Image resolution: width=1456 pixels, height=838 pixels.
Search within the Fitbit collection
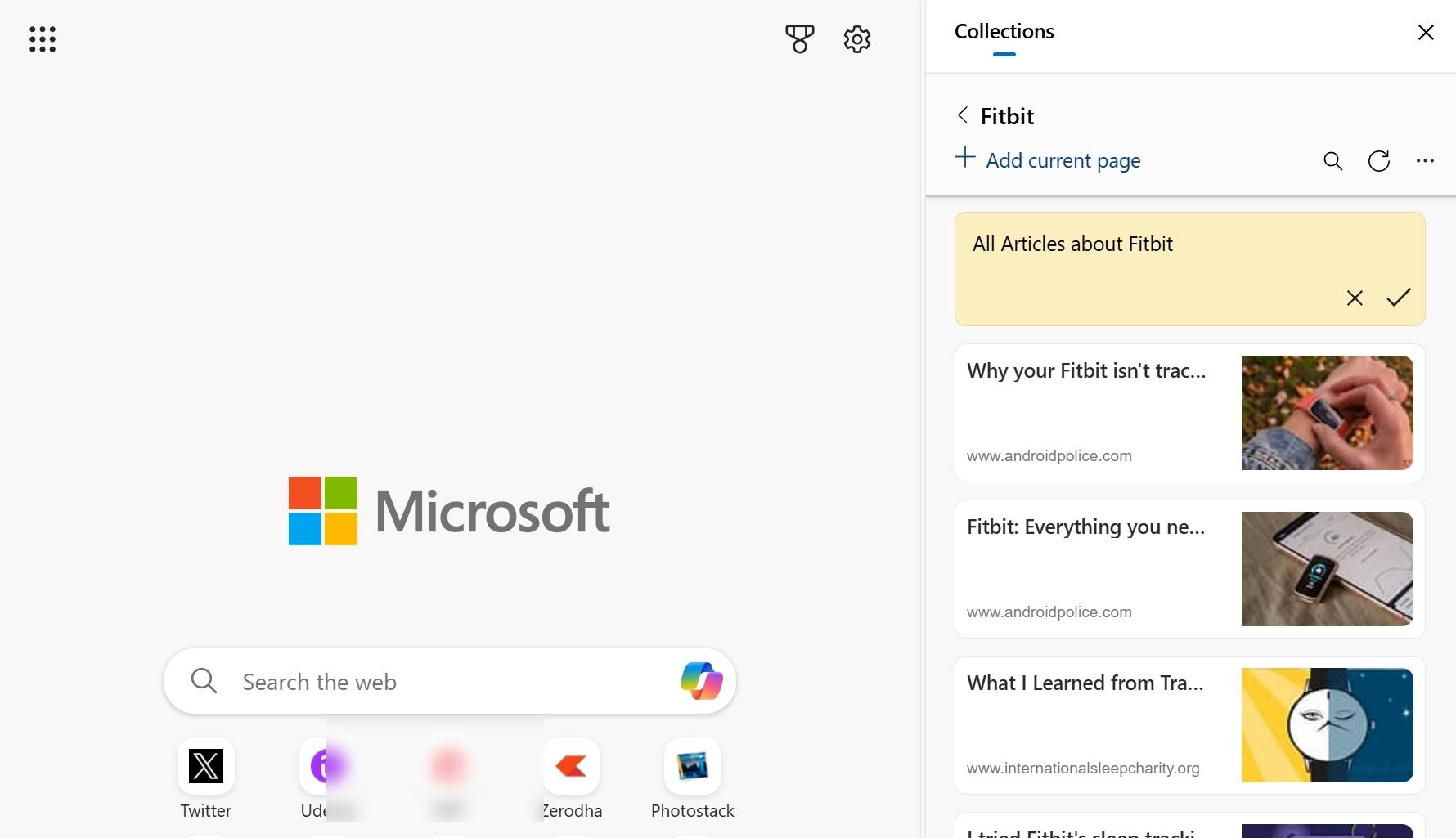[1332, 161]
